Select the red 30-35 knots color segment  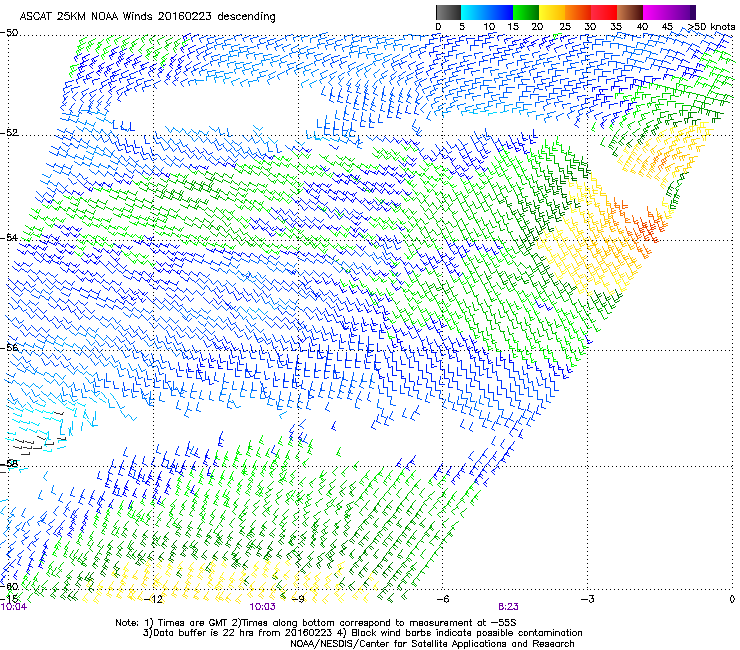click(604, 12)
